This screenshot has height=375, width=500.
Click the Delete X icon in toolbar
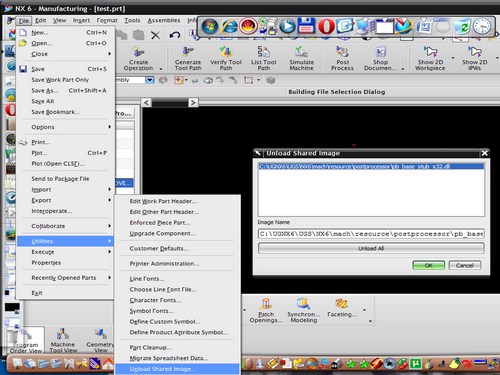[155, 35]
